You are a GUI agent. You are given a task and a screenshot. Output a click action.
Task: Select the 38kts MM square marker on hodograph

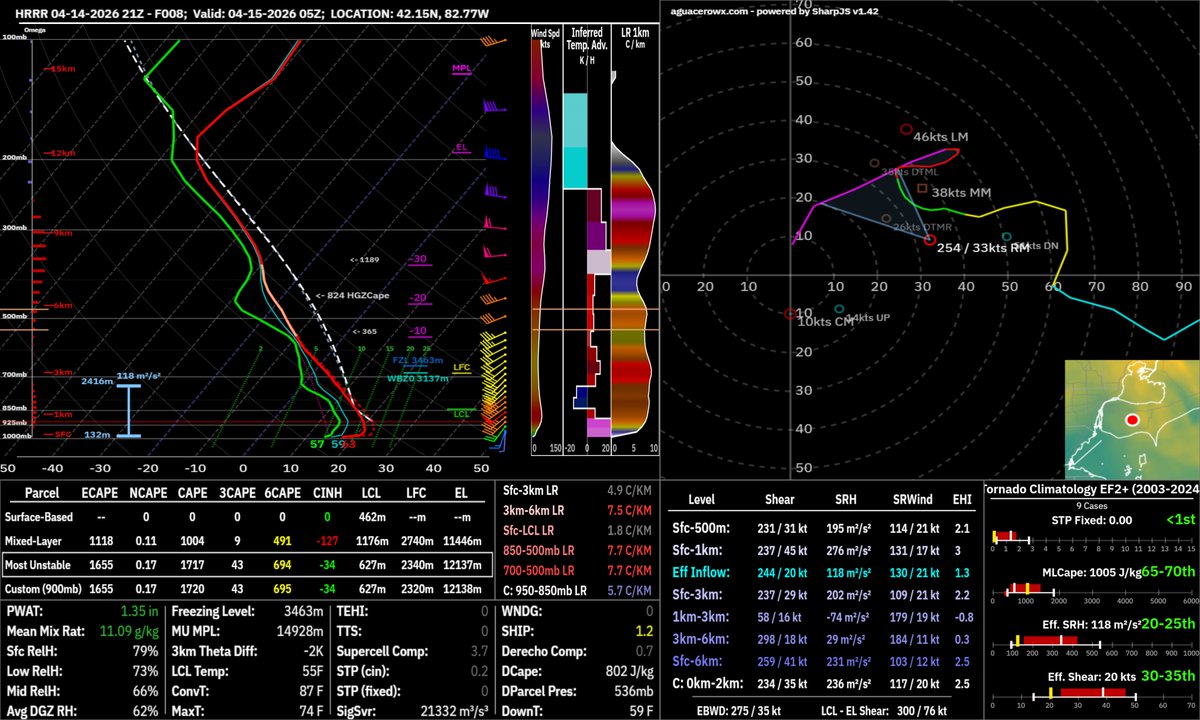(921, 187)
